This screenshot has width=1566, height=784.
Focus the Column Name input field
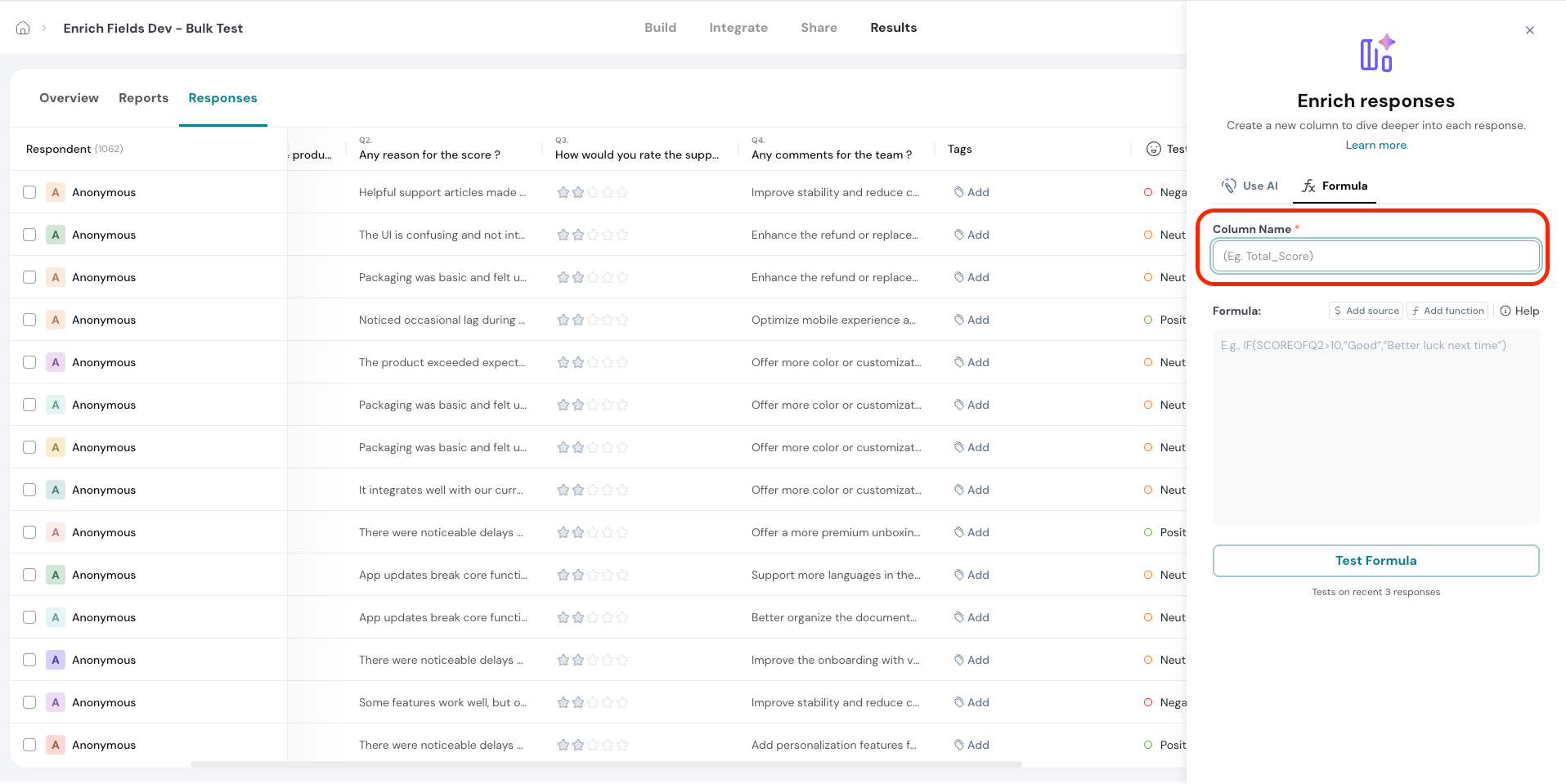coord(1375,256)
